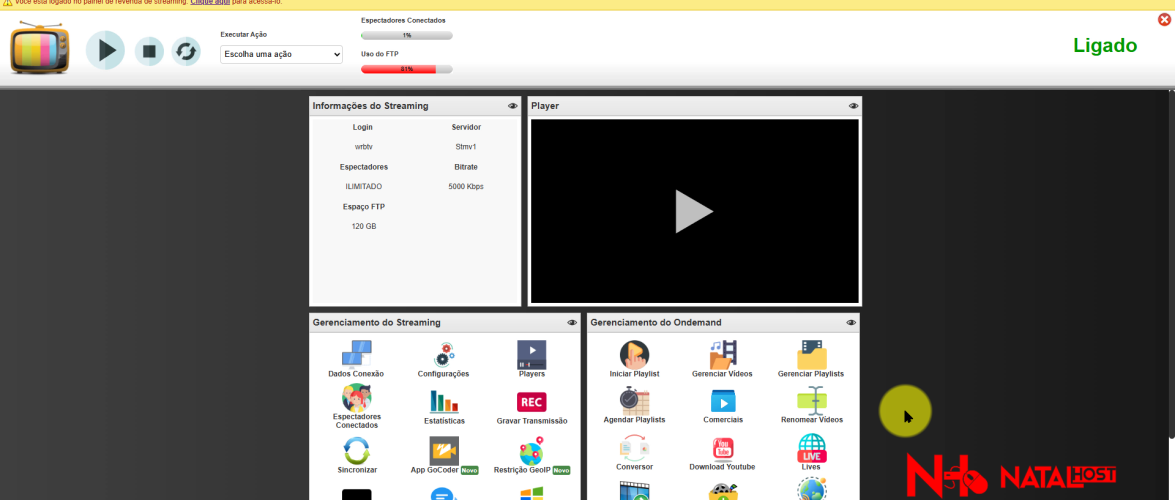Close the panel with the red X button

pyautogui.click(x=1165, y=19)
